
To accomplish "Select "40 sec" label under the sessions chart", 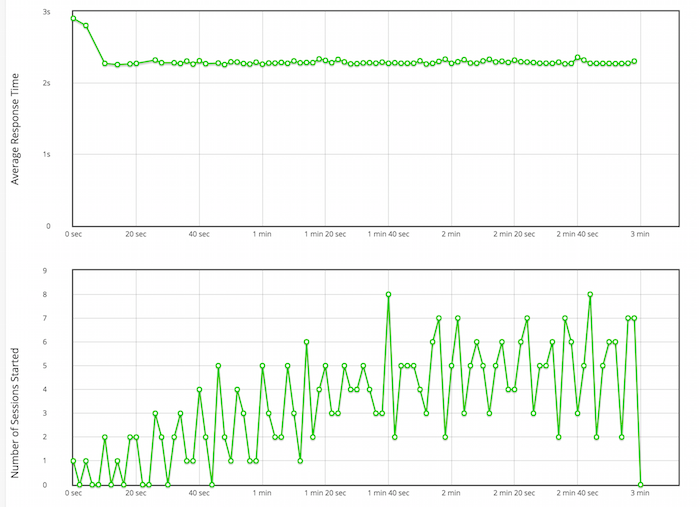I will pyautogui.click(x=199, y=493).
